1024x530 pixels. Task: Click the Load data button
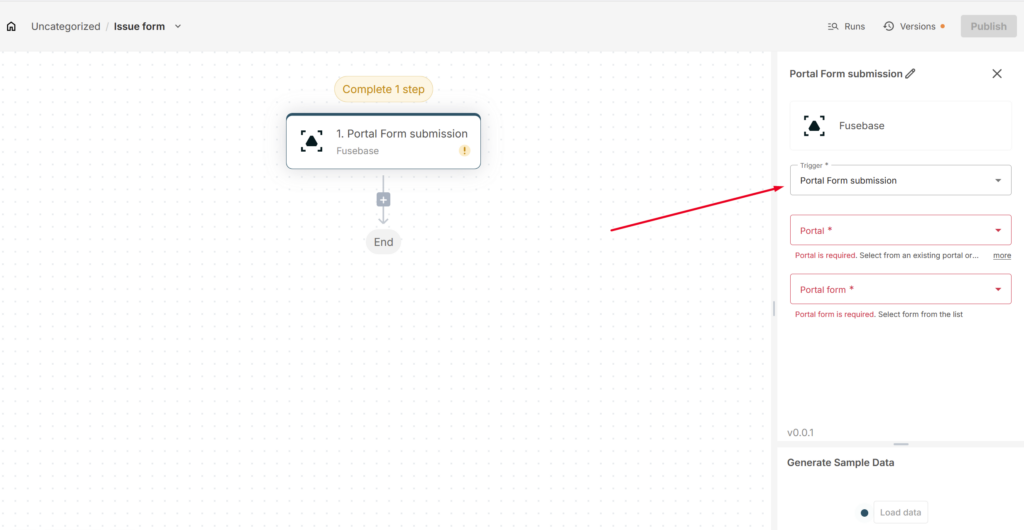(x=901, y=512)
